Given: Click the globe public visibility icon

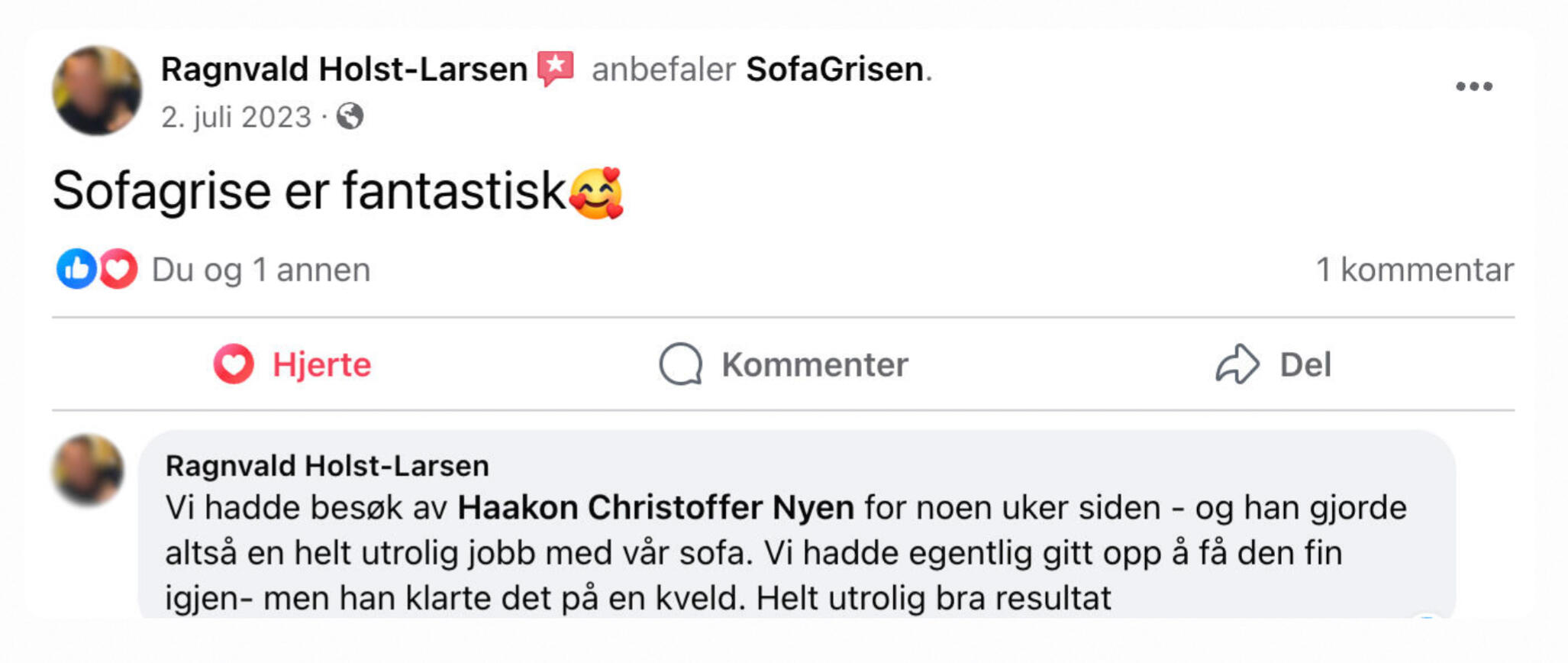Looking at the screenshot, I should tap(350, 117).
